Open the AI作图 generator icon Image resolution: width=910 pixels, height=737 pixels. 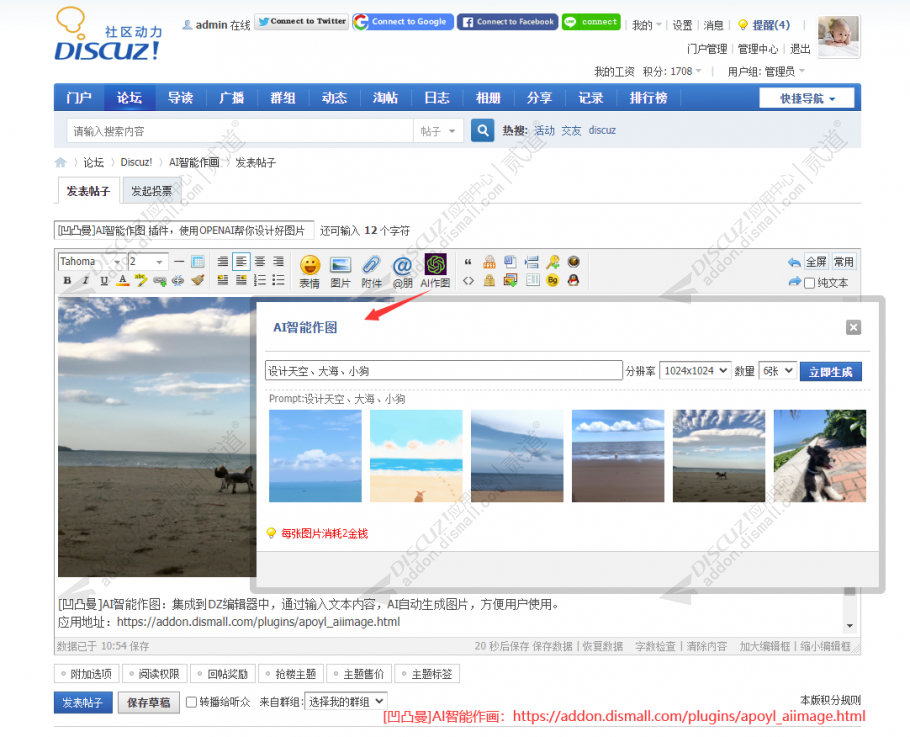click(434, 264)
